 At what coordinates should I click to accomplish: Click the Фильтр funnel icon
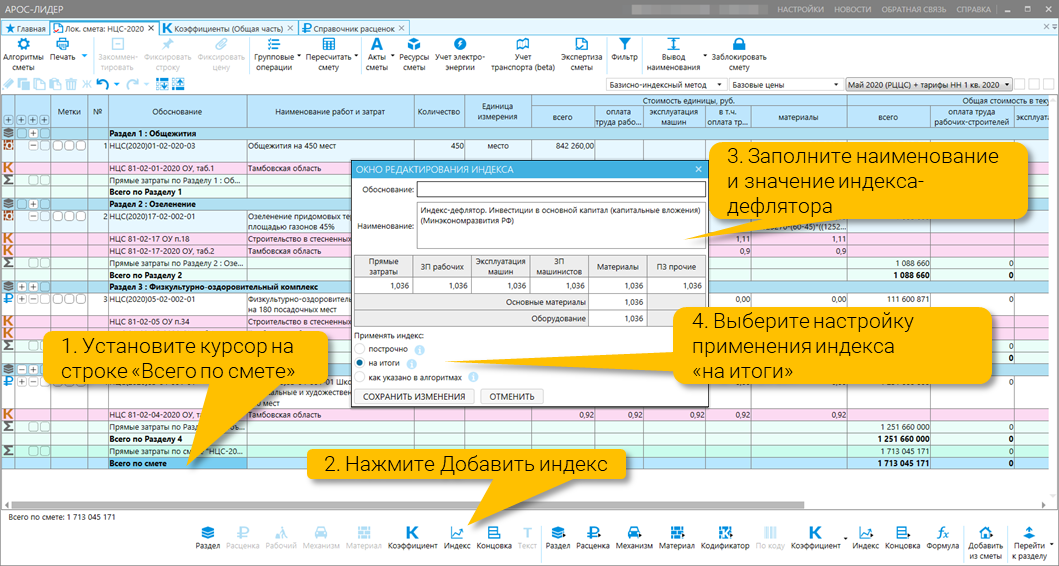click(624, 44)
